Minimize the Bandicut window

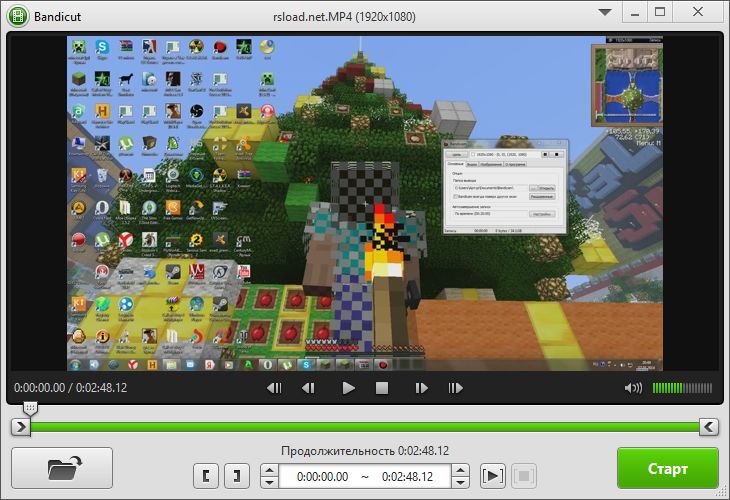coord(634,13)
